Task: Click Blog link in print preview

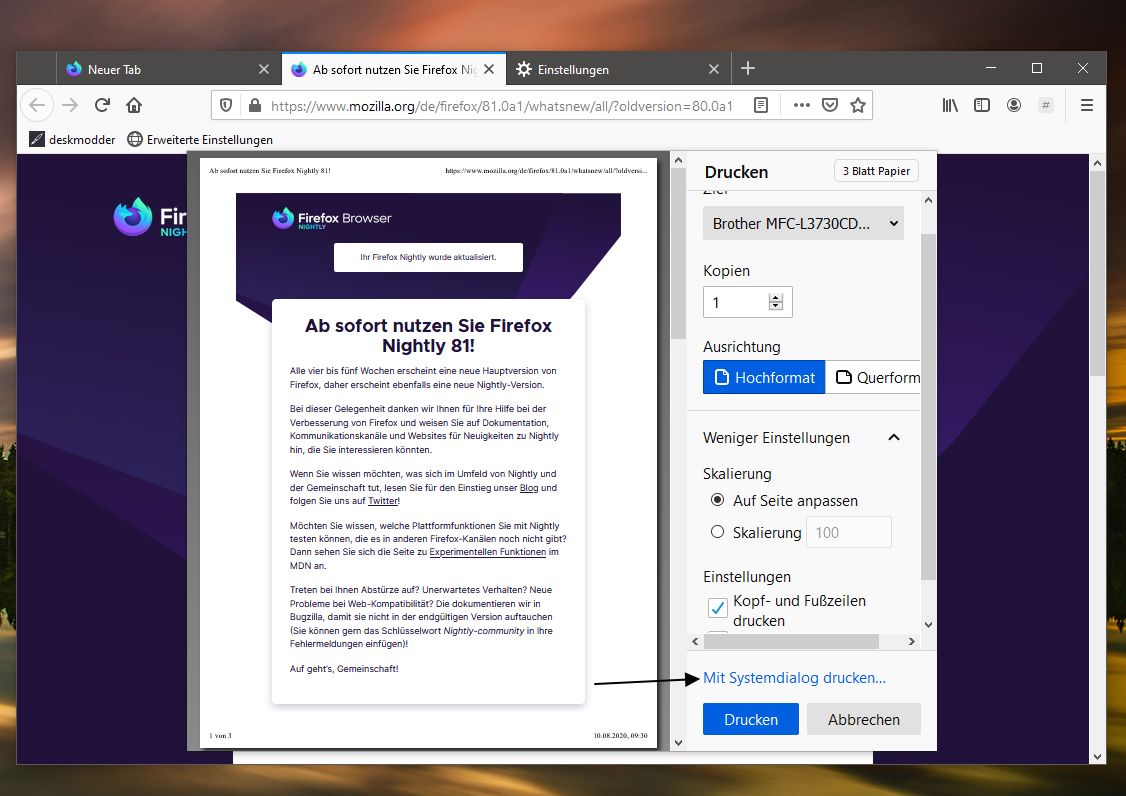Action: [529, 488]
